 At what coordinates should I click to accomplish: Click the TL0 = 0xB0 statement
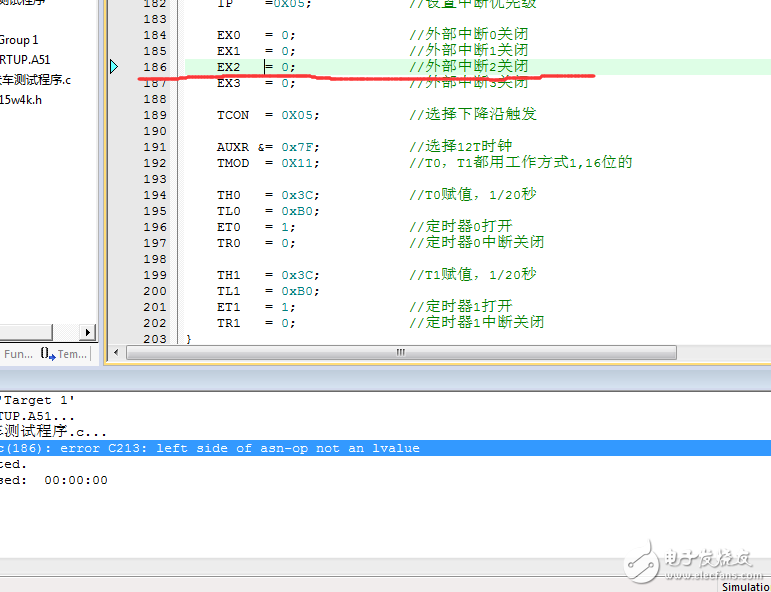pos(268,211)
